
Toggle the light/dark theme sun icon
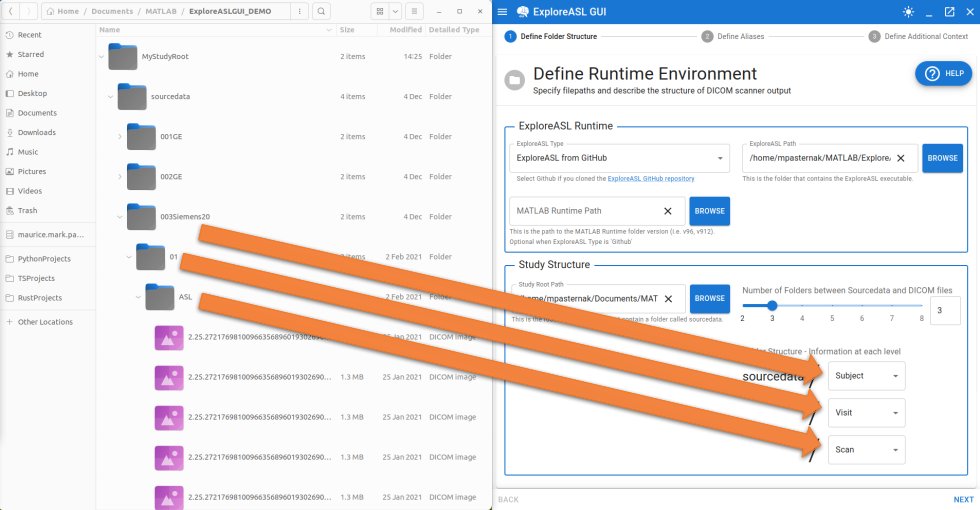click(x=908, y=12)
